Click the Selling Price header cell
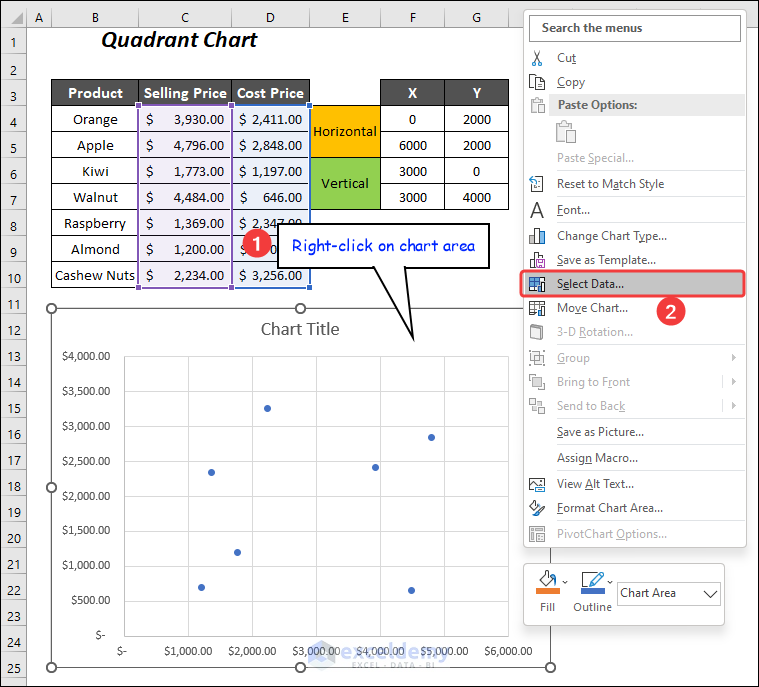 click(x=185, y=93)
